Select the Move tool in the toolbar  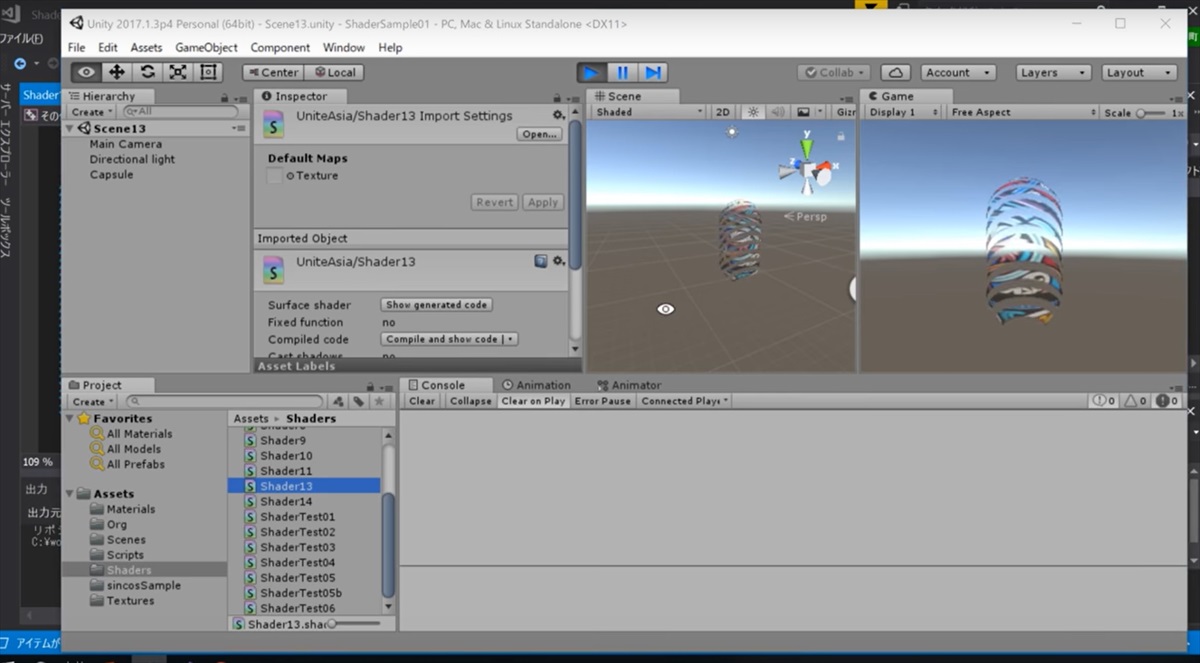[117, 72]
